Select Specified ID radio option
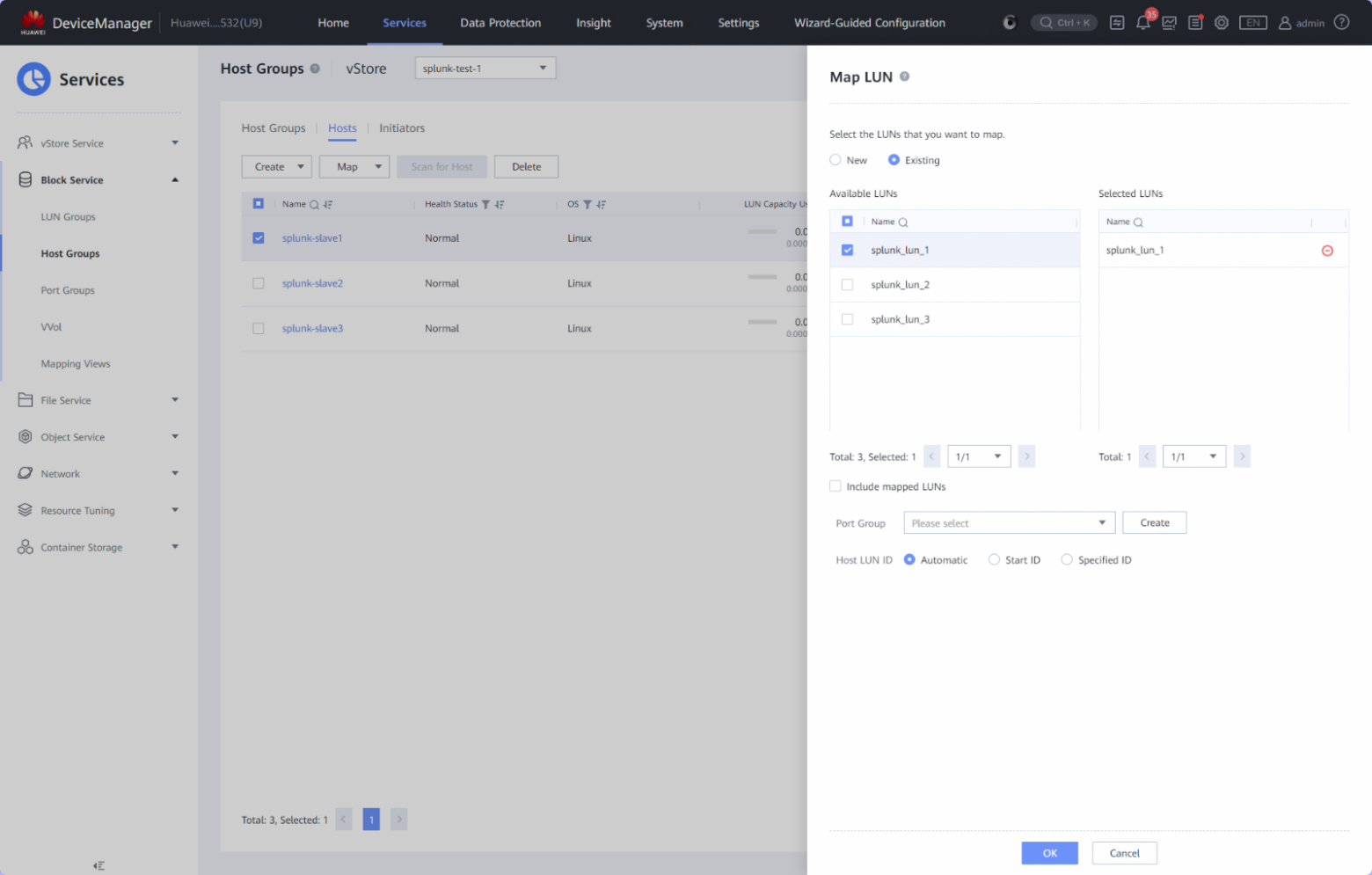The width and height of the screenshot is (1372, 875). click(1067, 559)
